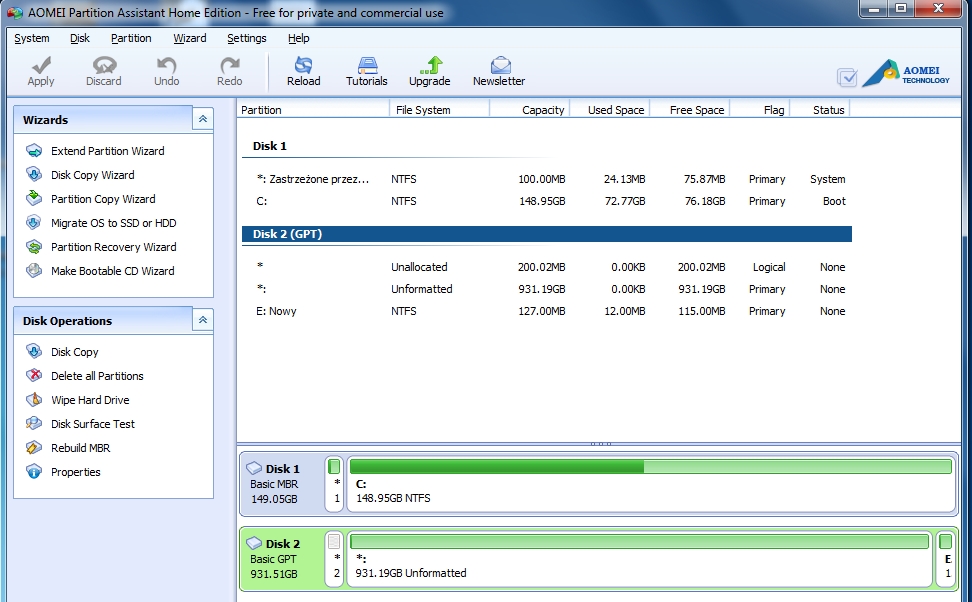Viewport: 972px width, 602px height.
Task: Sort by Free Space column header
Action: 690,110
